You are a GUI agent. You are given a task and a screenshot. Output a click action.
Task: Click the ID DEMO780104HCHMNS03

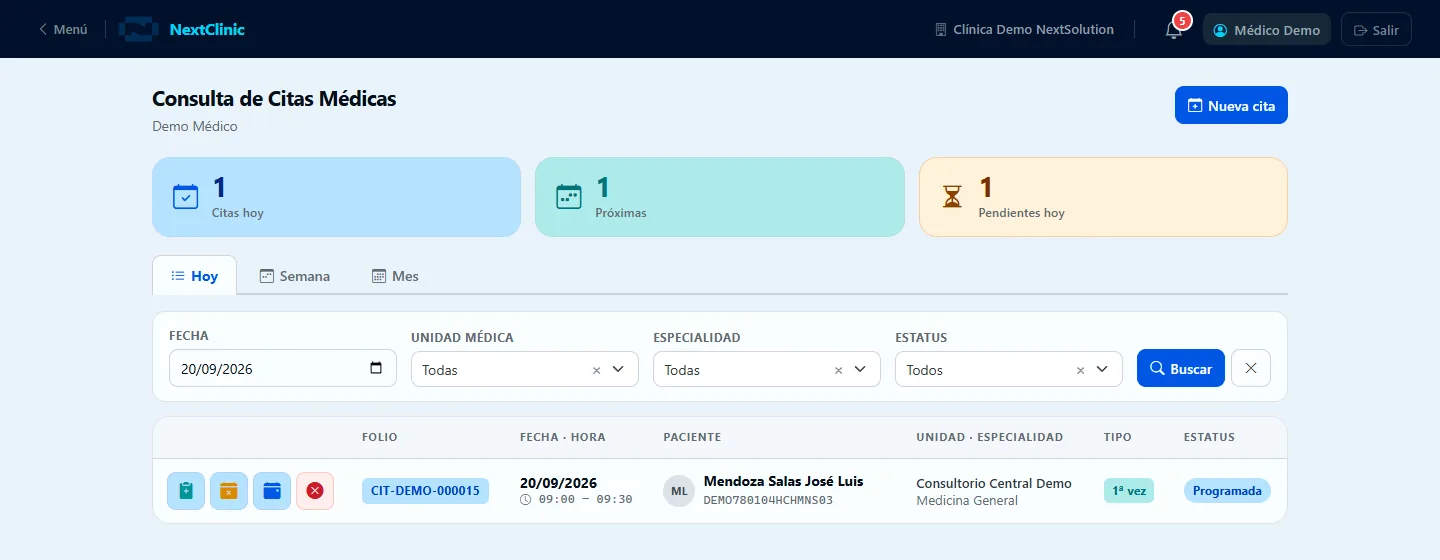click(x=768, y=500)
